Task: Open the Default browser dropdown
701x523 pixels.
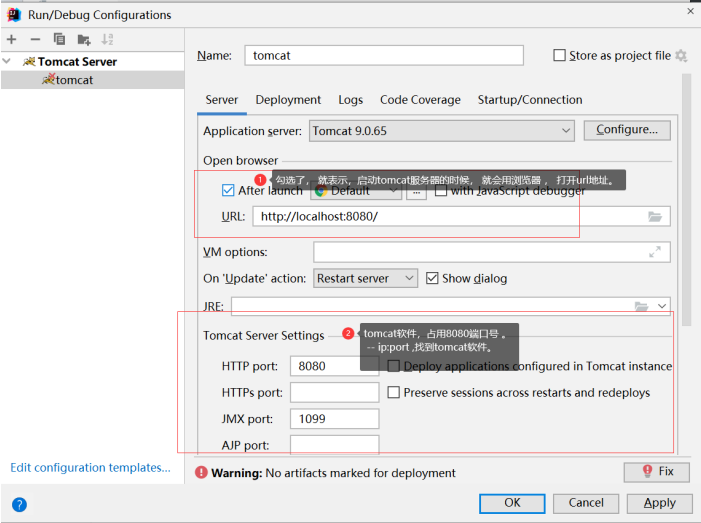Action: click(356, 191)
